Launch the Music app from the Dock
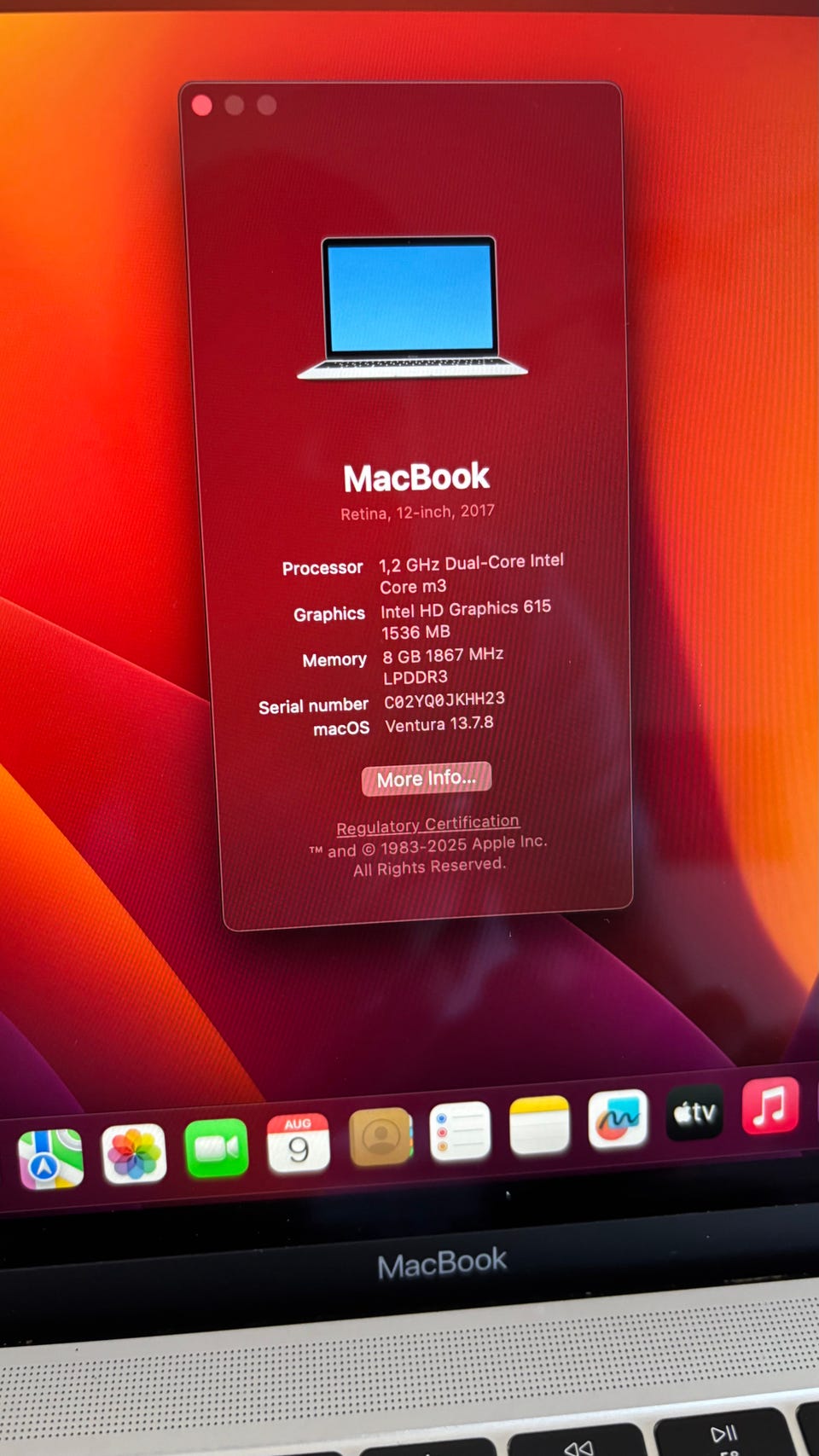819x1456 pixels. (770, 1105)
